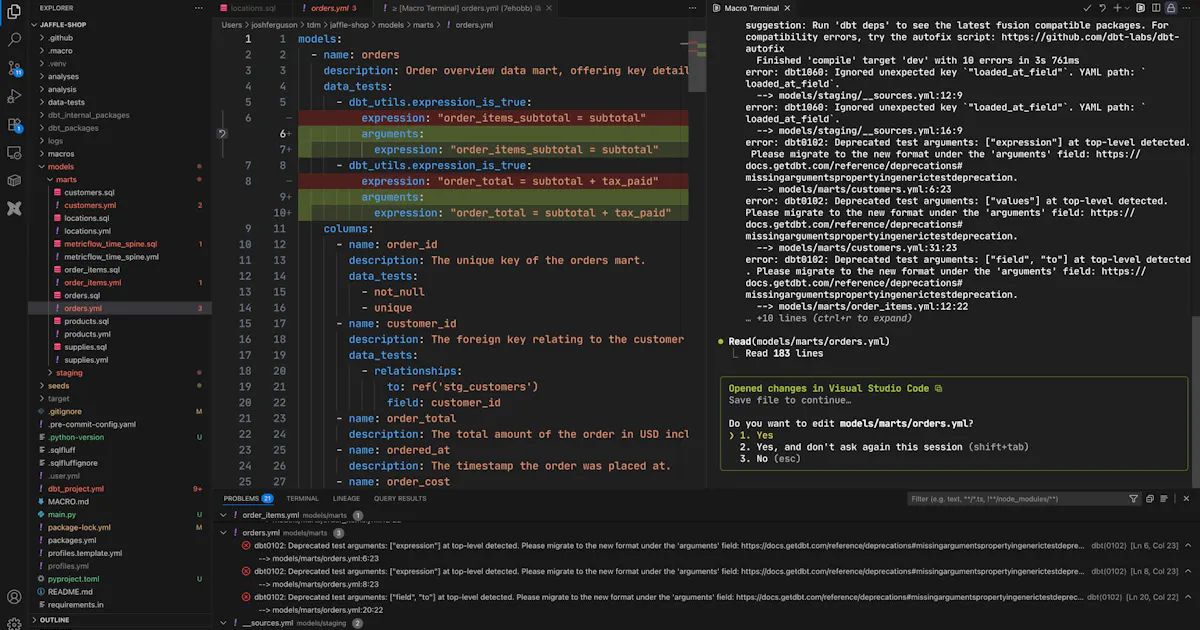This screenshot has height=630, width=1200.
Task: Click the accept checkmark icon above the terminal
Action: [1088, 7]
